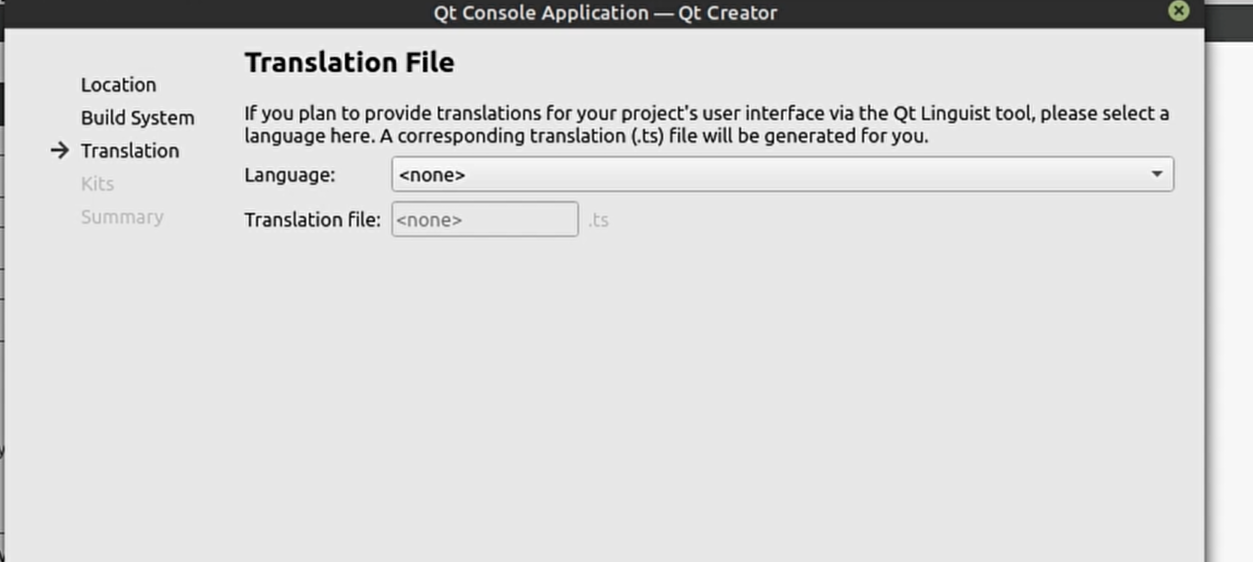Click the Language dropdown arrow
The image size is (1253, 562).
pyautogui.click(x=1157, y=174)
